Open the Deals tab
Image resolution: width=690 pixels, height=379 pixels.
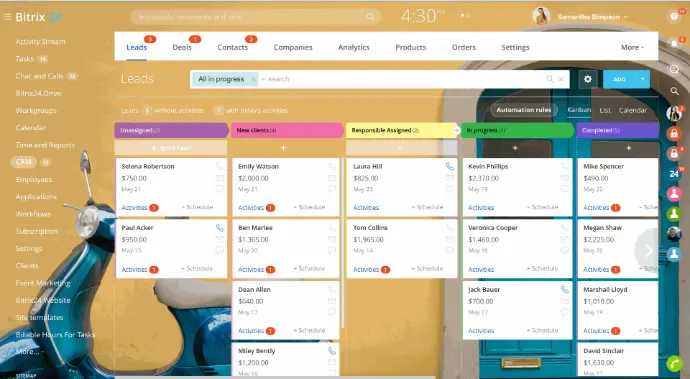point(182,47)
